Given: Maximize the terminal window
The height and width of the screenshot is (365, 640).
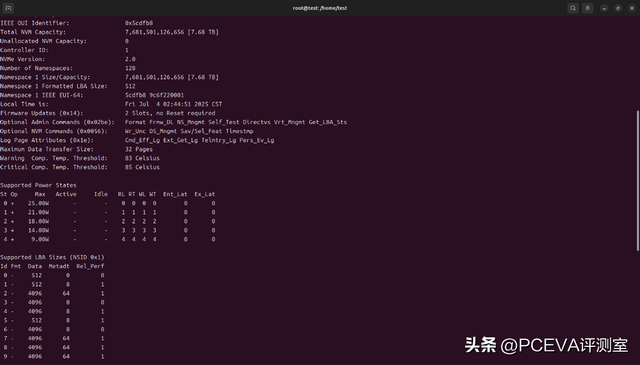Looking at the screenshot, I should [618, 8].
